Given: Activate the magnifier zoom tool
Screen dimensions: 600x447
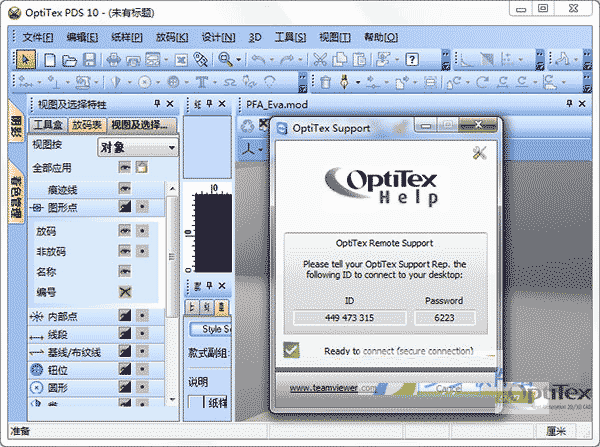Looking at the screenshot, I should (225, 60).
